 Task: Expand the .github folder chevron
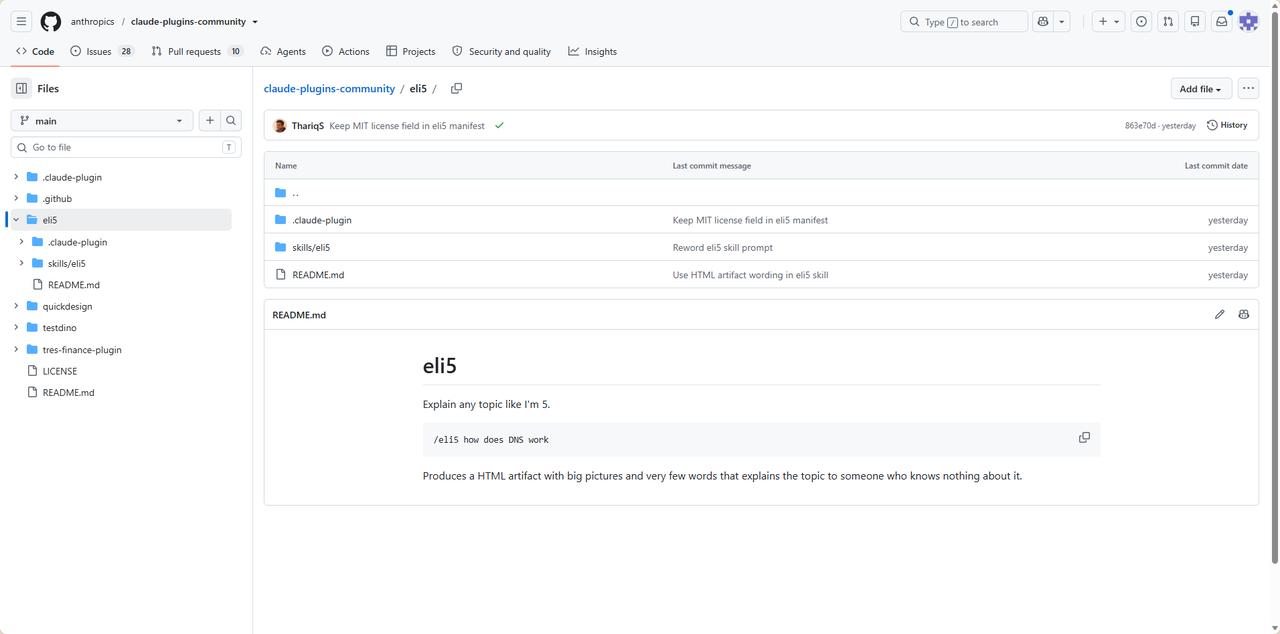point(16,198)
